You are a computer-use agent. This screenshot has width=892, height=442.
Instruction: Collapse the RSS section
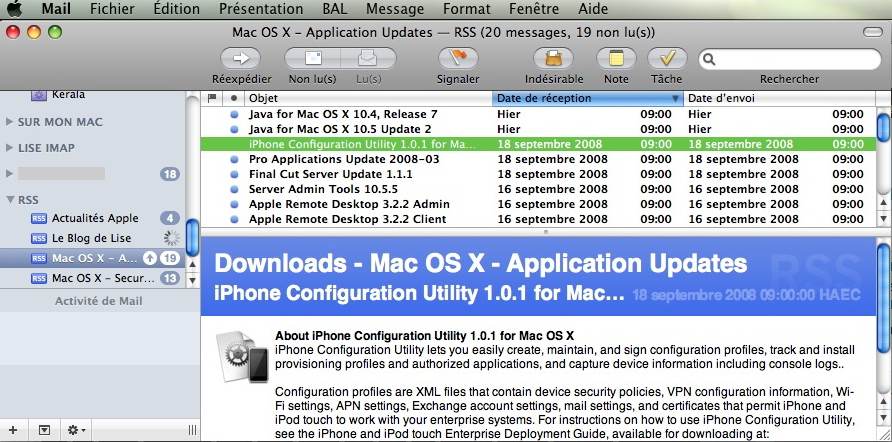coord(10,200)
